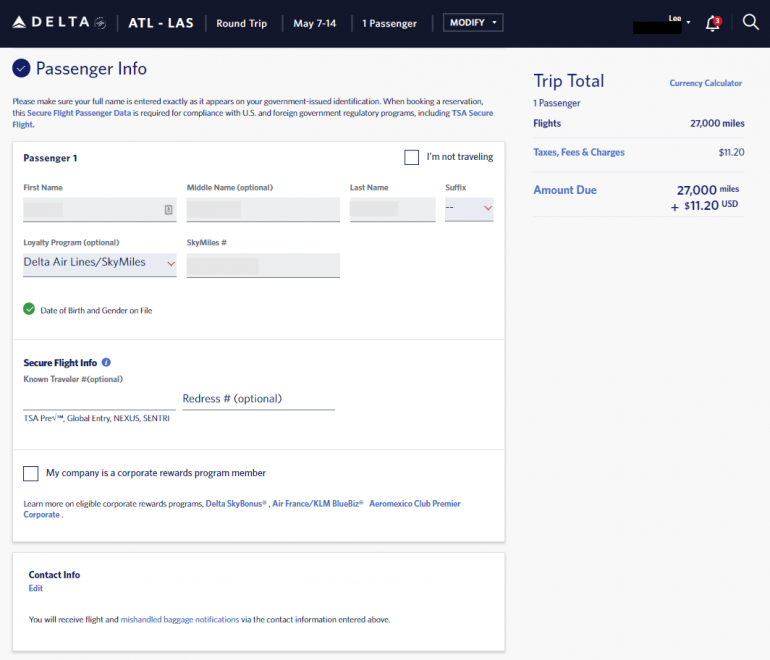Open the notifications bell icon
Viewport: 770px width, 660px height.
(x=712, y=23)
